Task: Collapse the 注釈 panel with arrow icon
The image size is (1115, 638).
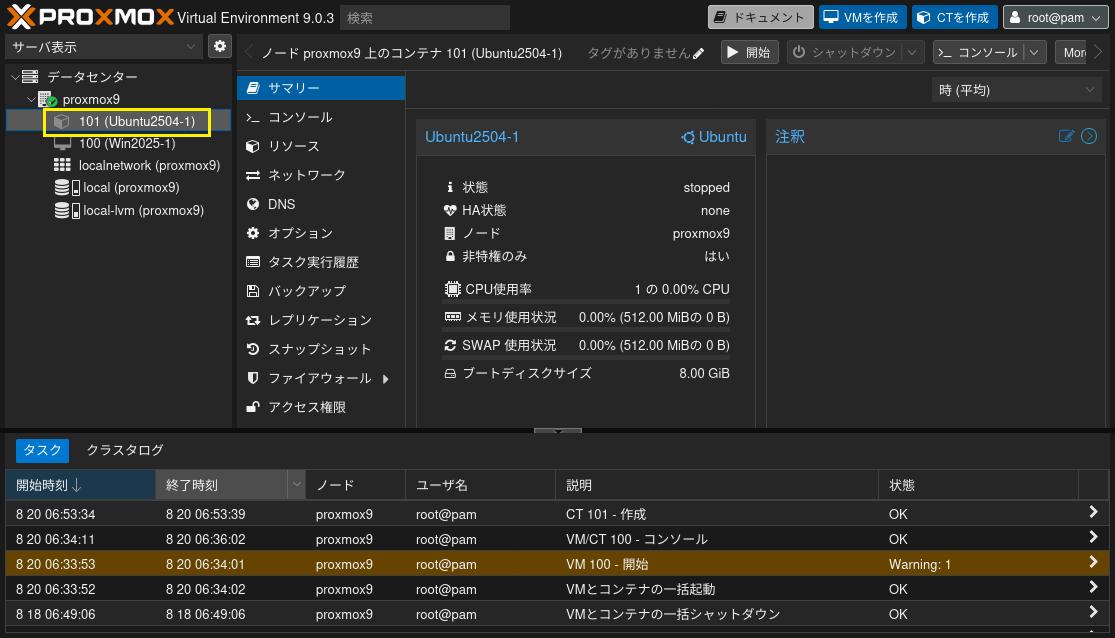Action: [x=1089, y=136]
